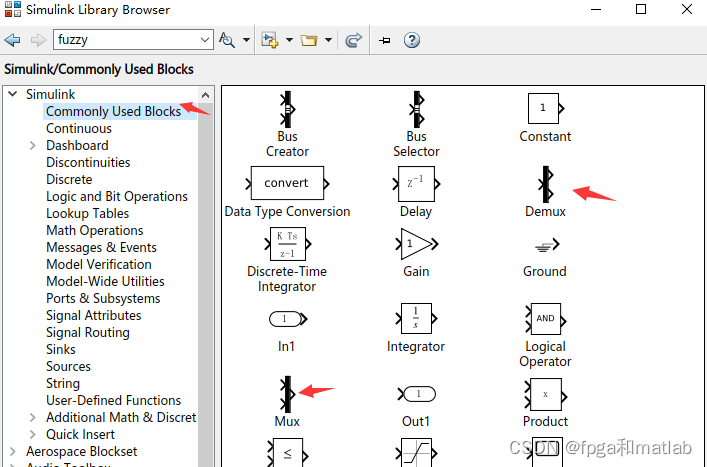Select the Lookup Tables library
Screen dimensions: 707x467
[87, 213]
